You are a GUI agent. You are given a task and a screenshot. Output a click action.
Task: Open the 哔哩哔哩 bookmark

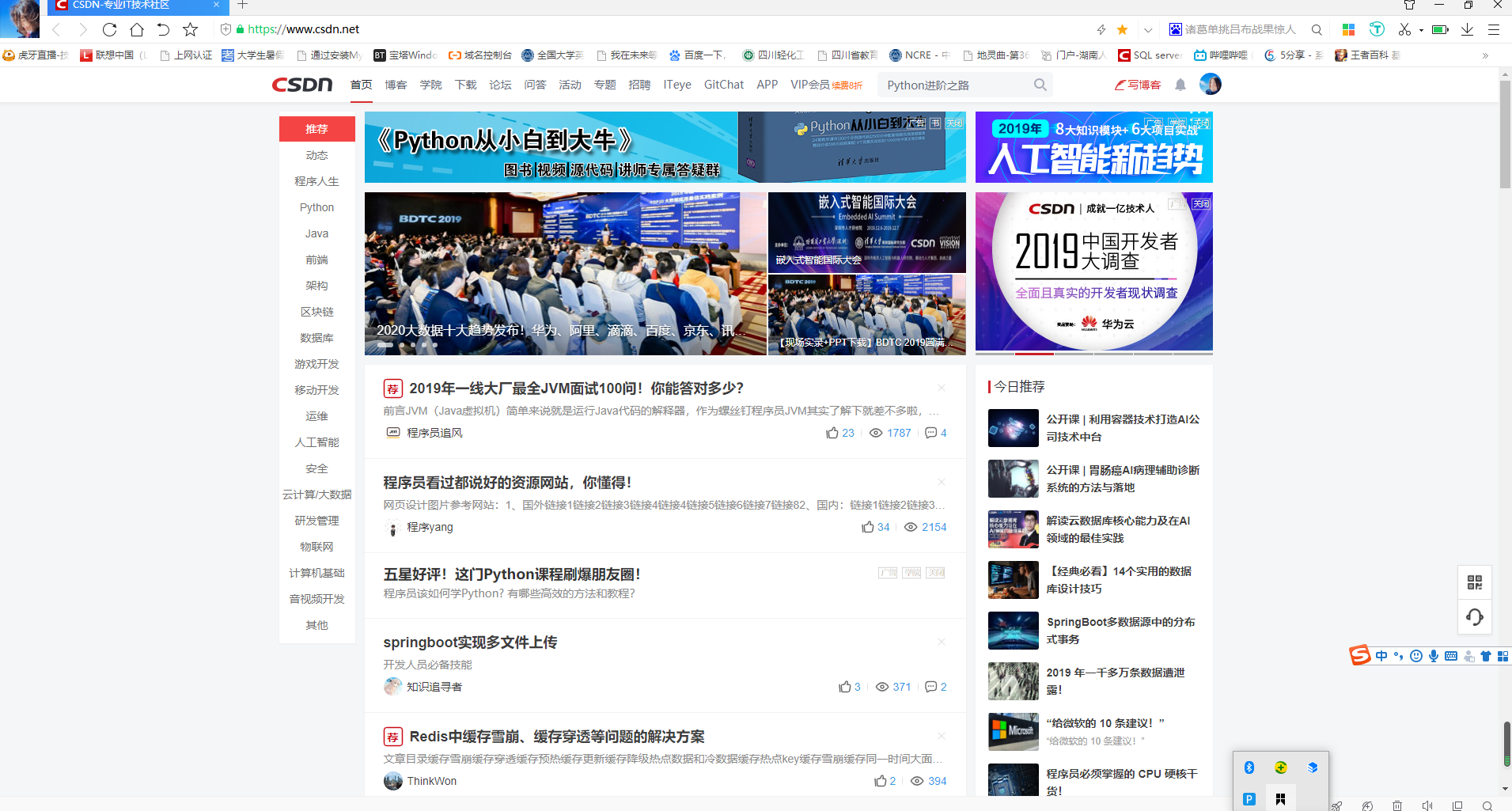(1221, 55)
